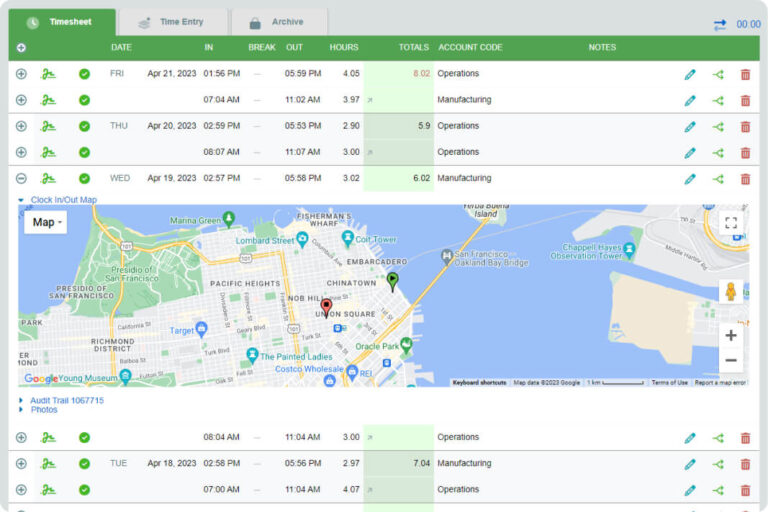Image resolution: width=768 pixels, height=512 pixels.
Task: Toggle approval checkmark on Apr 21 01:56 PM row
Action: [84, 74]
